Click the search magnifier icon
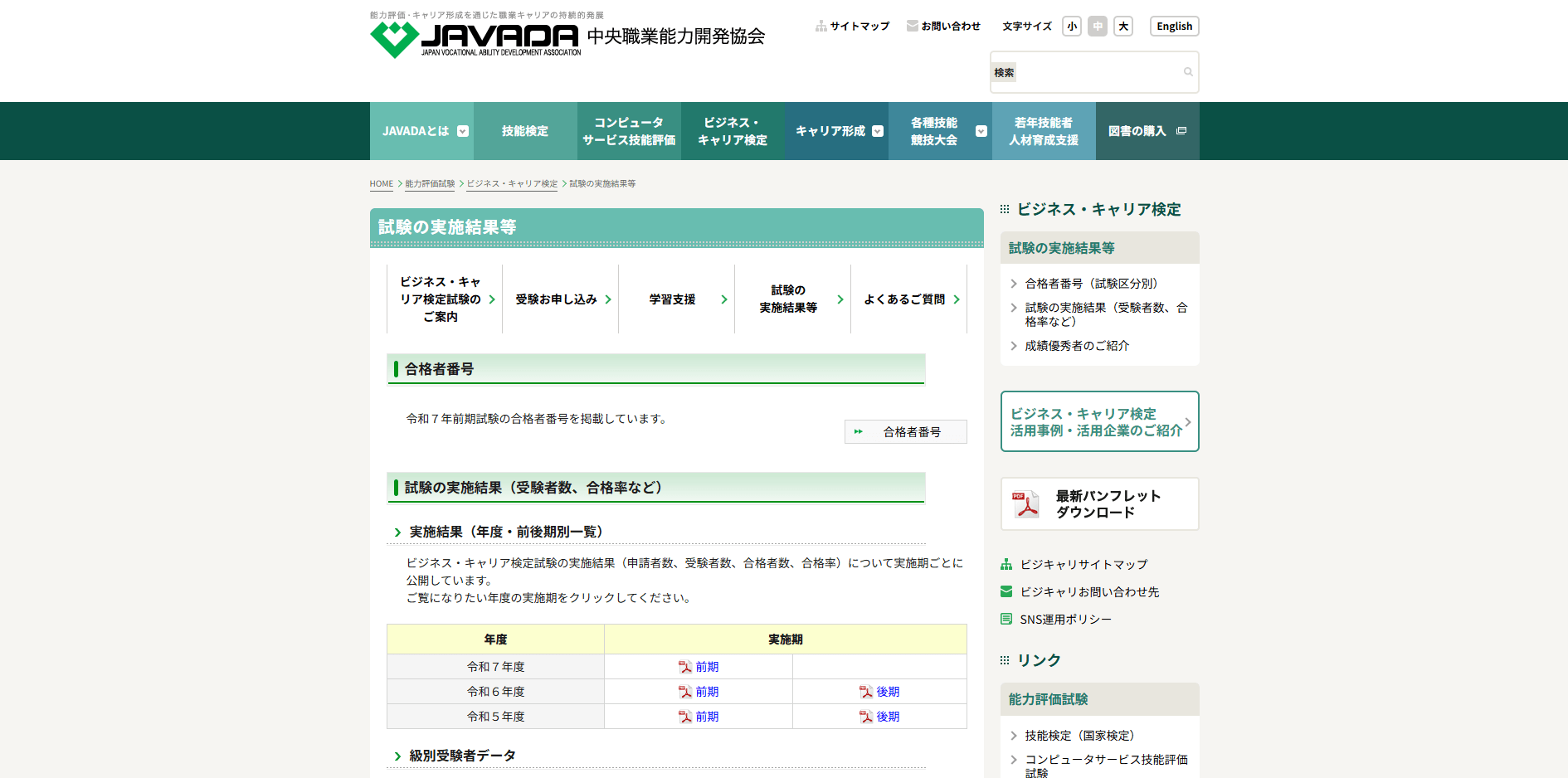1568x778 pixels. [x=1188, y=72]
